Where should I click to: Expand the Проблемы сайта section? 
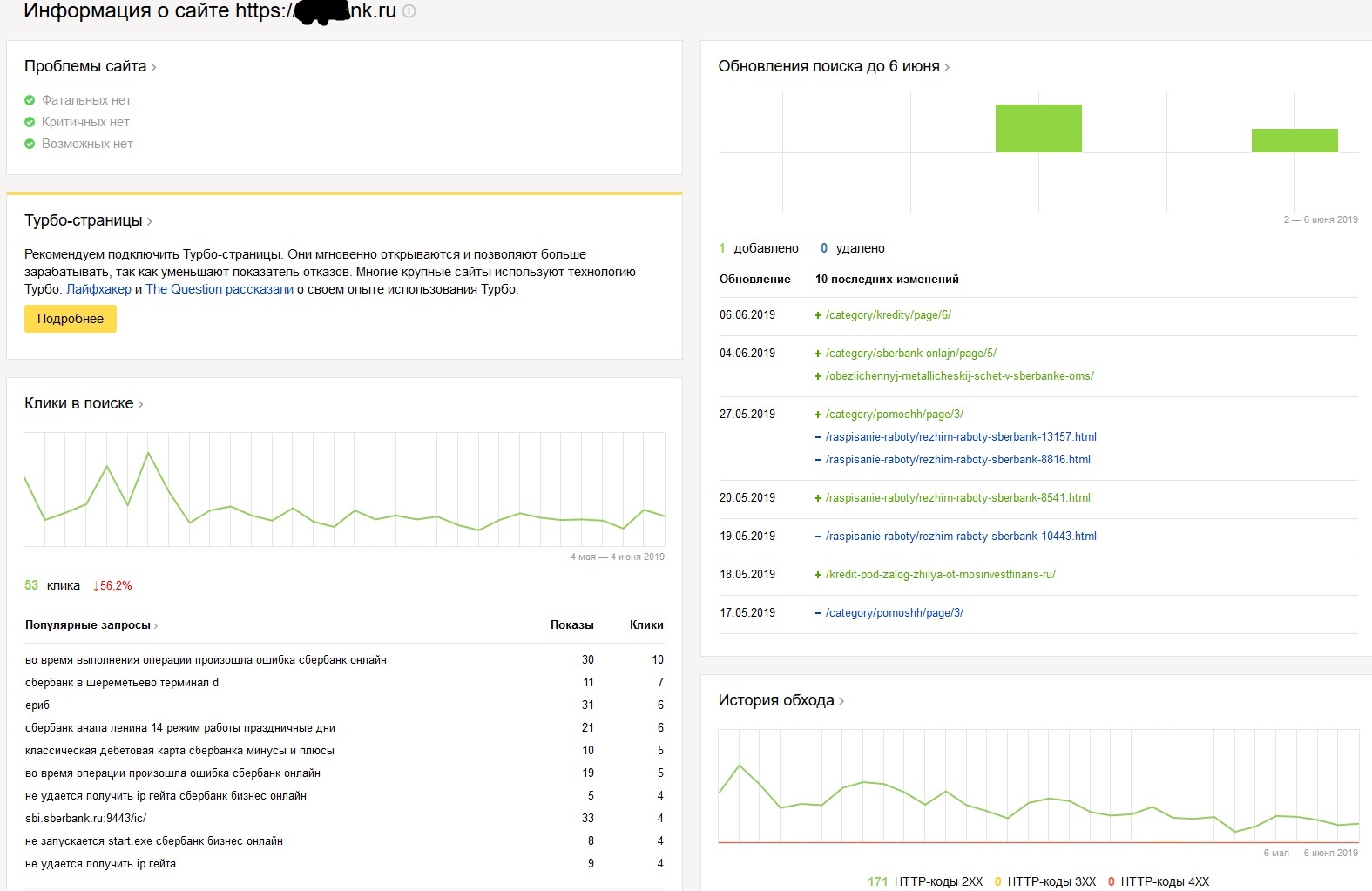click(90, 66)
